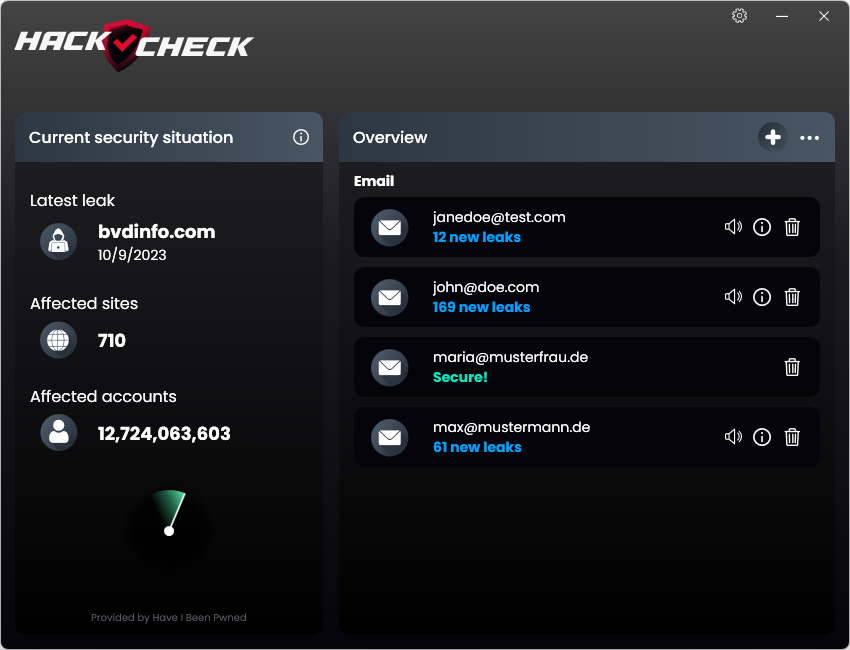Click the 12,724,063,603 accounts value
Screen dimensions: 850x650
click(164, 434)
